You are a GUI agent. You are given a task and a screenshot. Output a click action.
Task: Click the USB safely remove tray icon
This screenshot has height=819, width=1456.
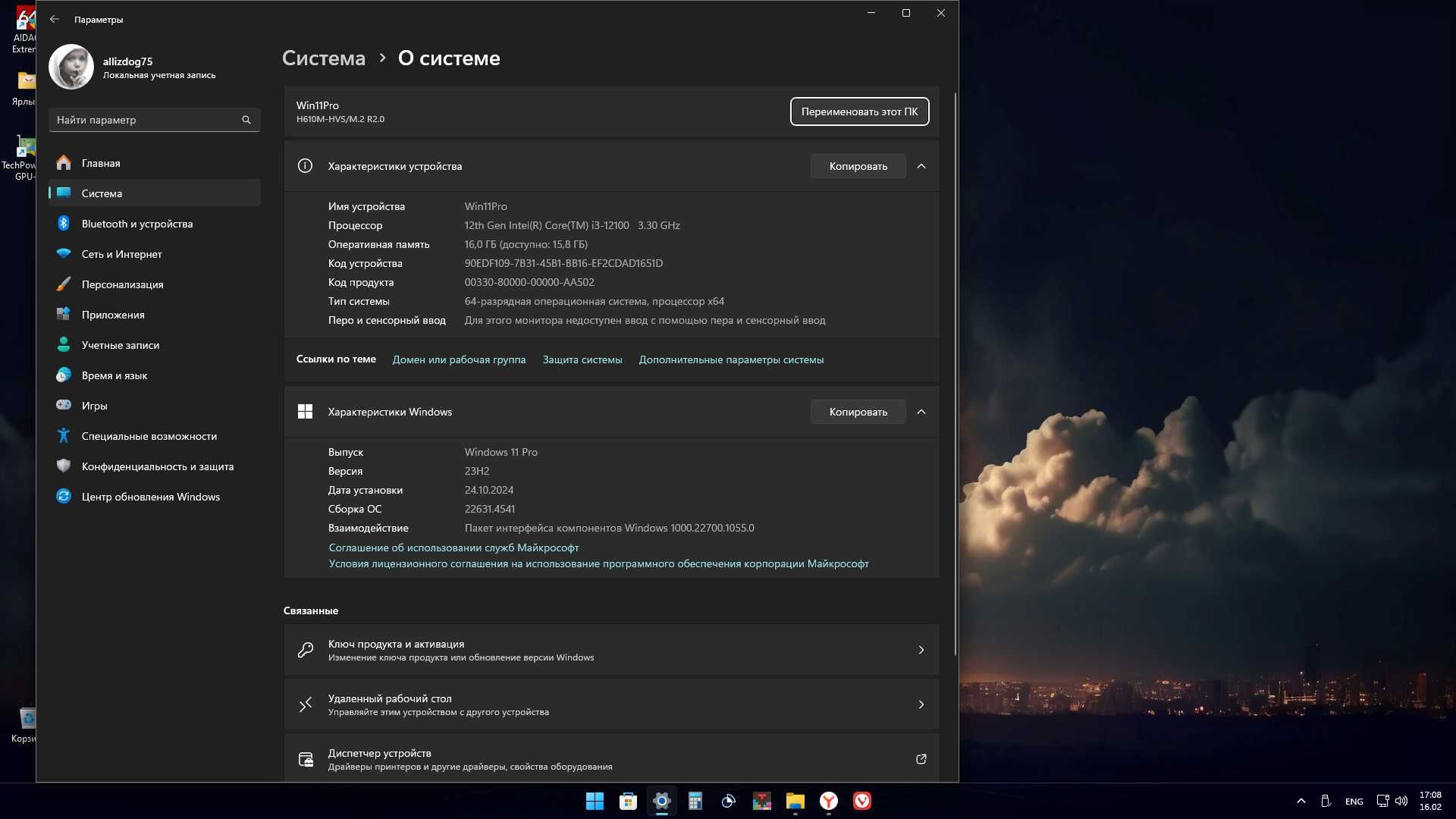click(1326, 801)
